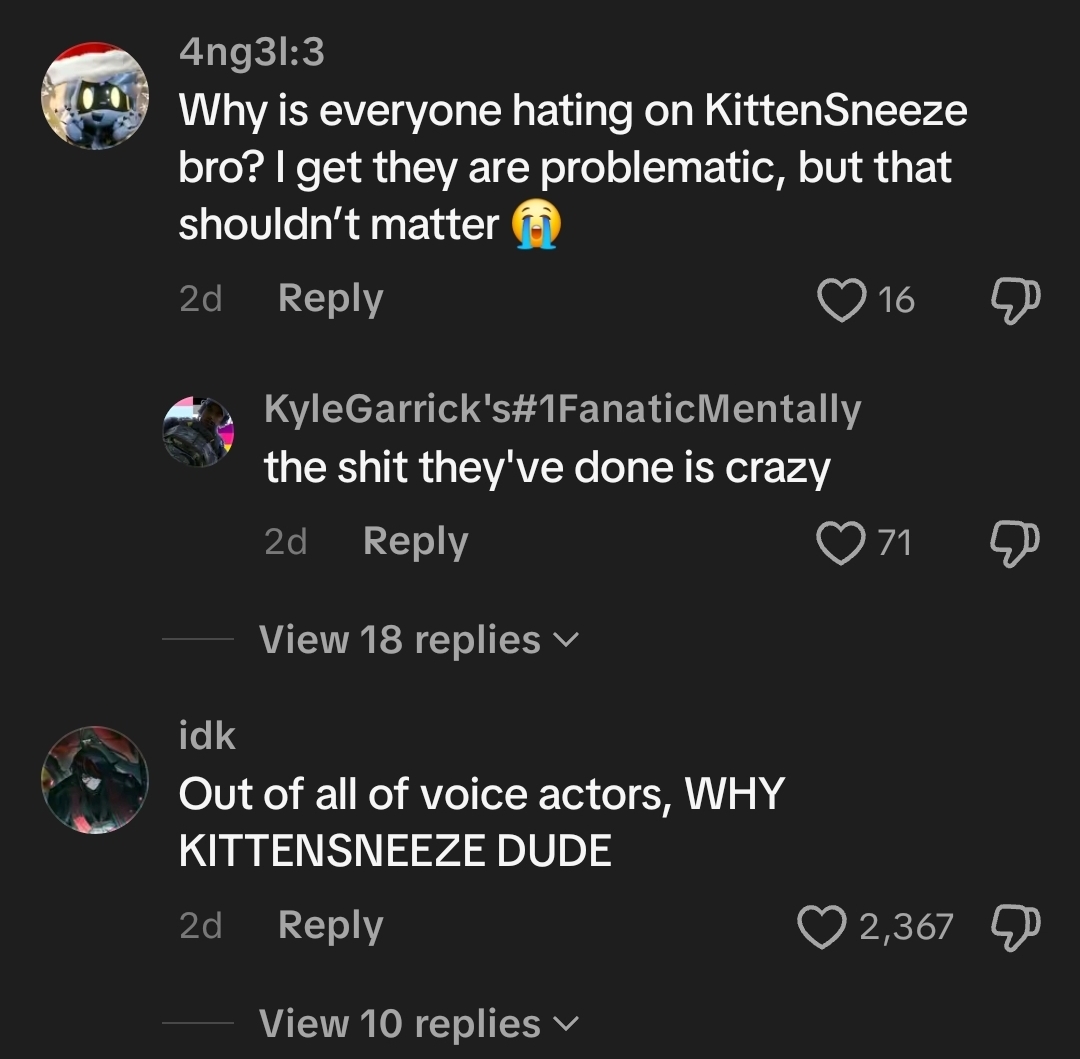Open idk's profile avatar
This screenshot has height=1059, width=1080.
pyautogui.click(x=95, y=779)
